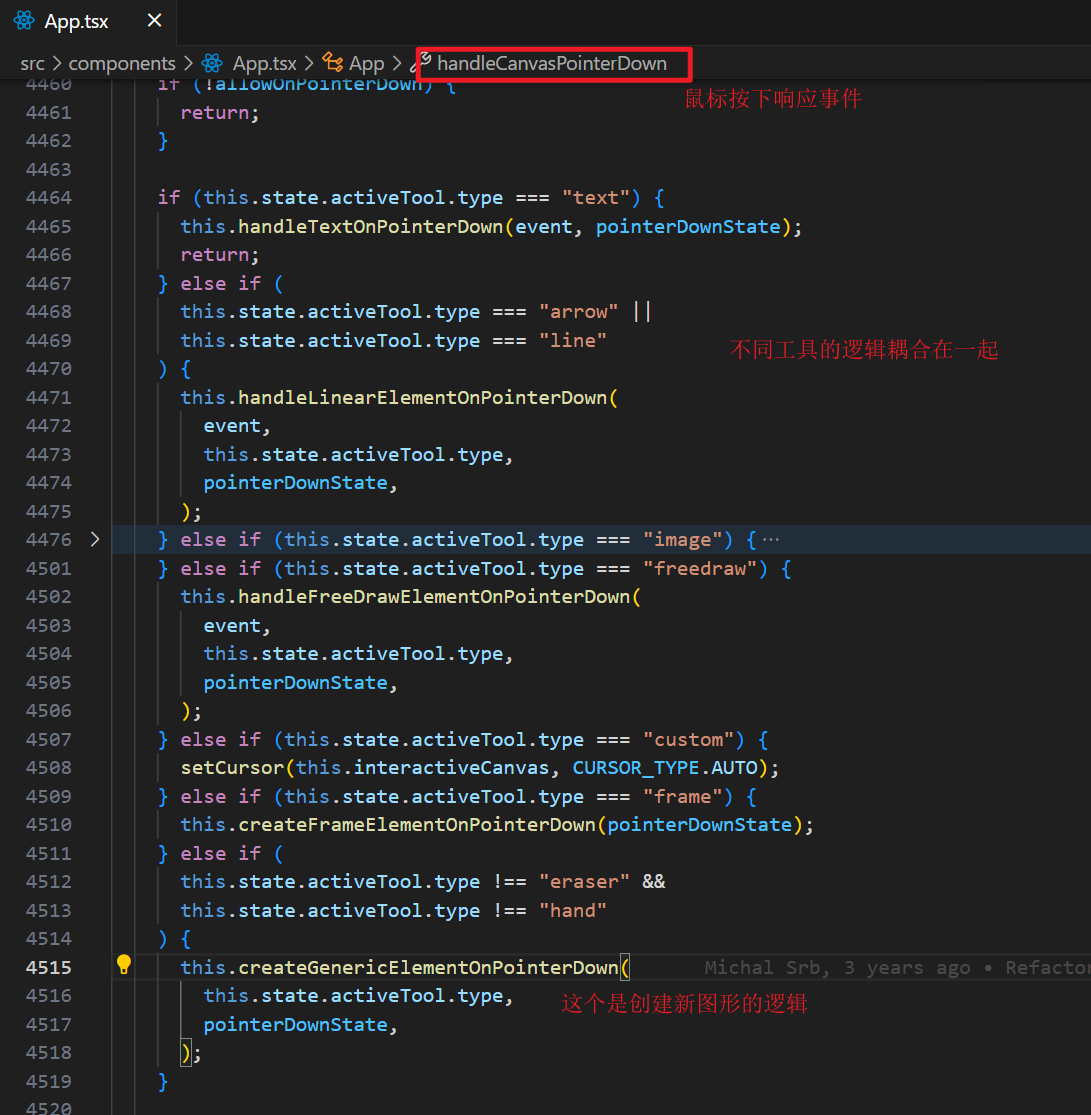Click the yellow lightbulb on line 4515

coord(124,966)
